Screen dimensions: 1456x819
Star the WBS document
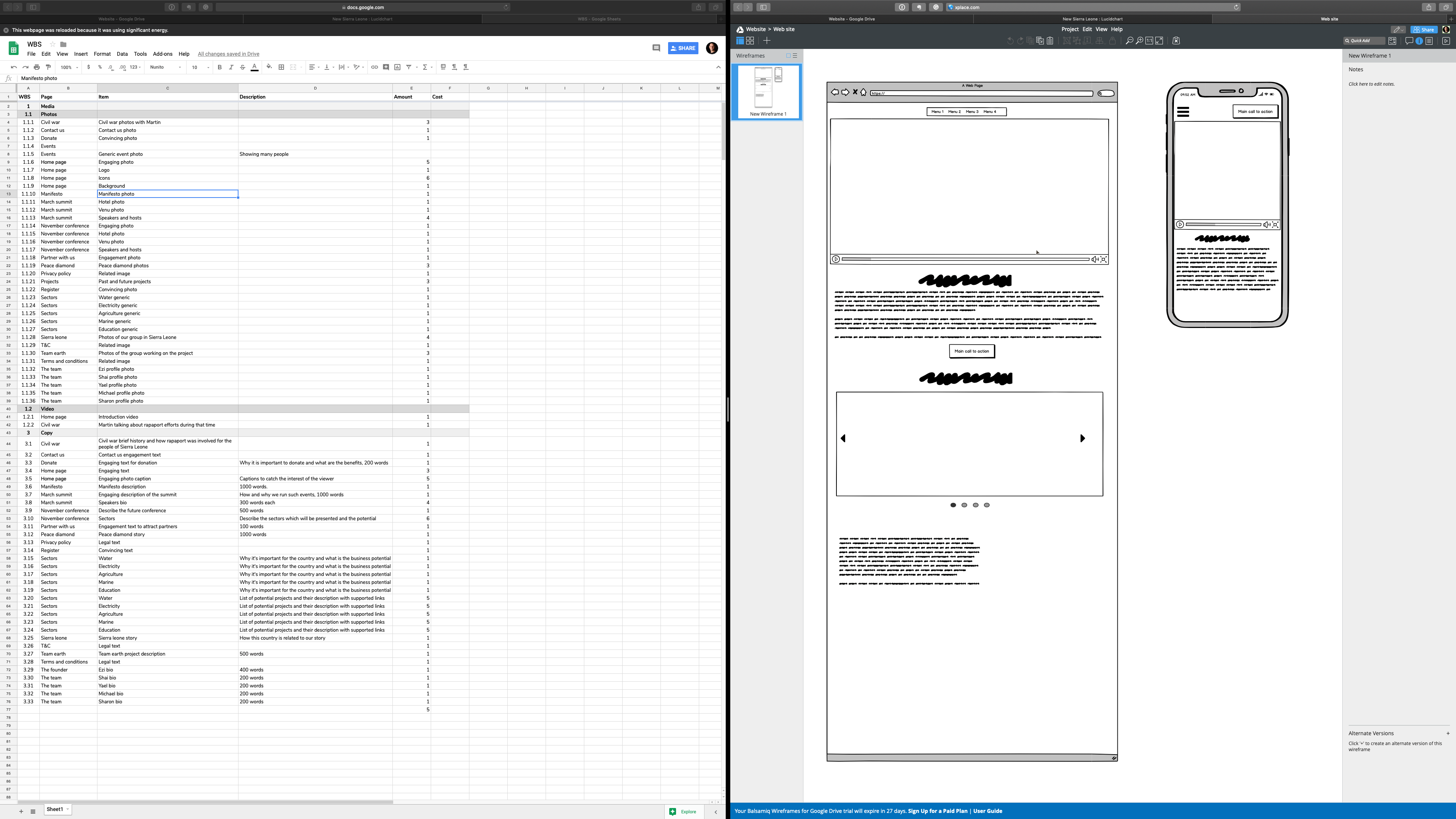tap(53, 44)
